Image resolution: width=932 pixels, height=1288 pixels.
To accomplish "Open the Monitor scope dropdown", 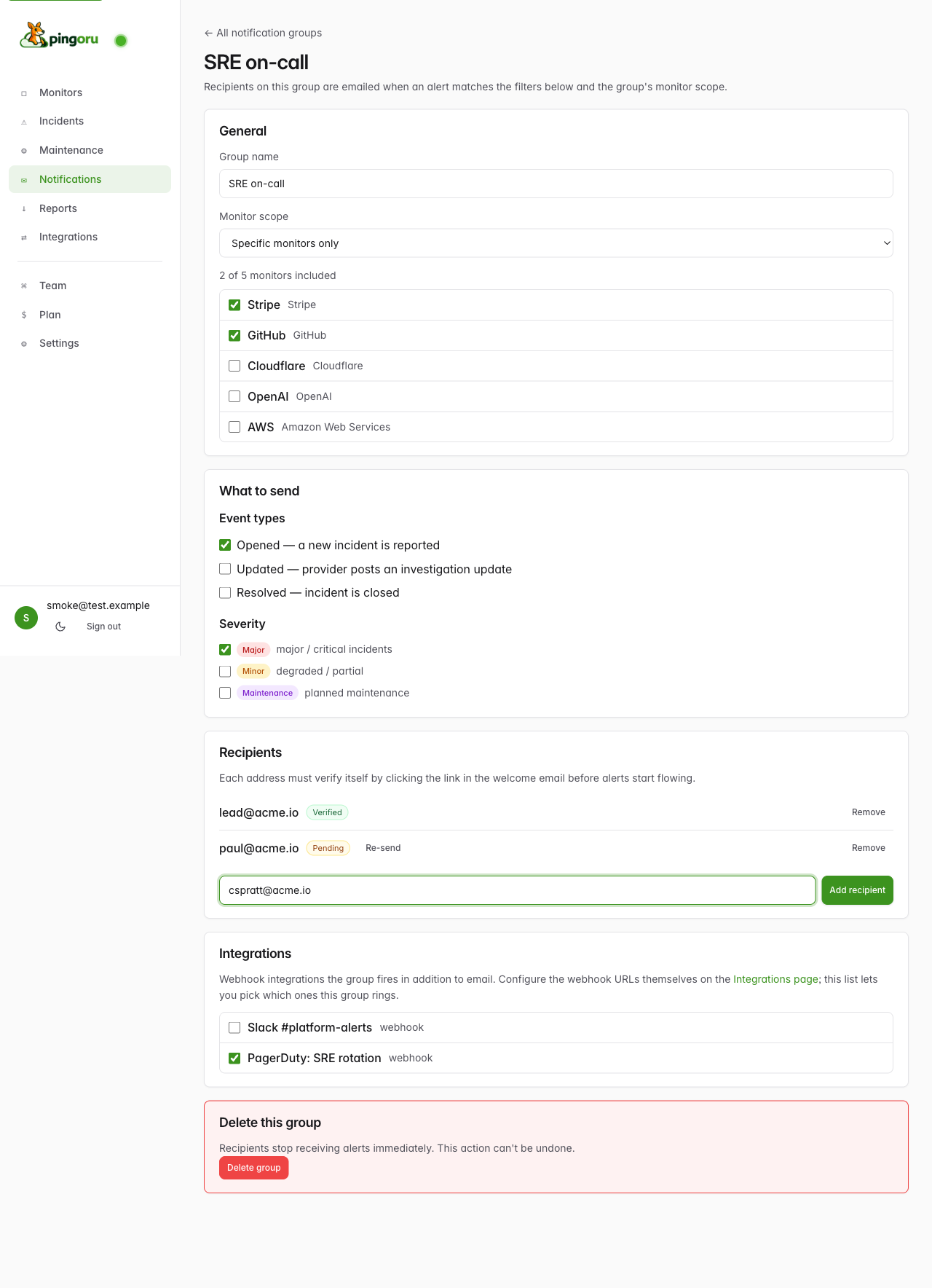I will pos(556,243).
